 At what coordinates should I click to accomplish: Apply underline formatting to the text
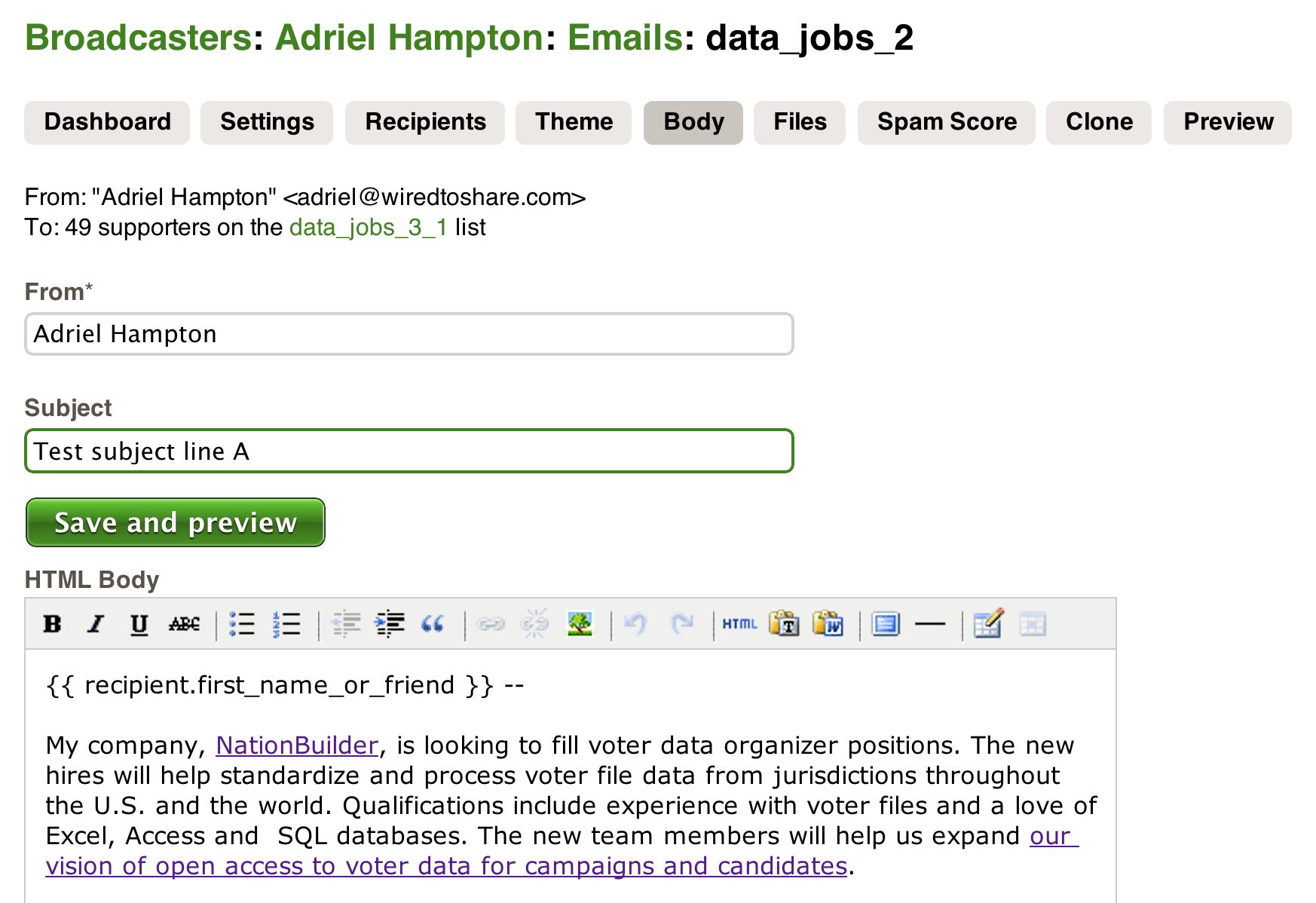[x=139, y=624]
